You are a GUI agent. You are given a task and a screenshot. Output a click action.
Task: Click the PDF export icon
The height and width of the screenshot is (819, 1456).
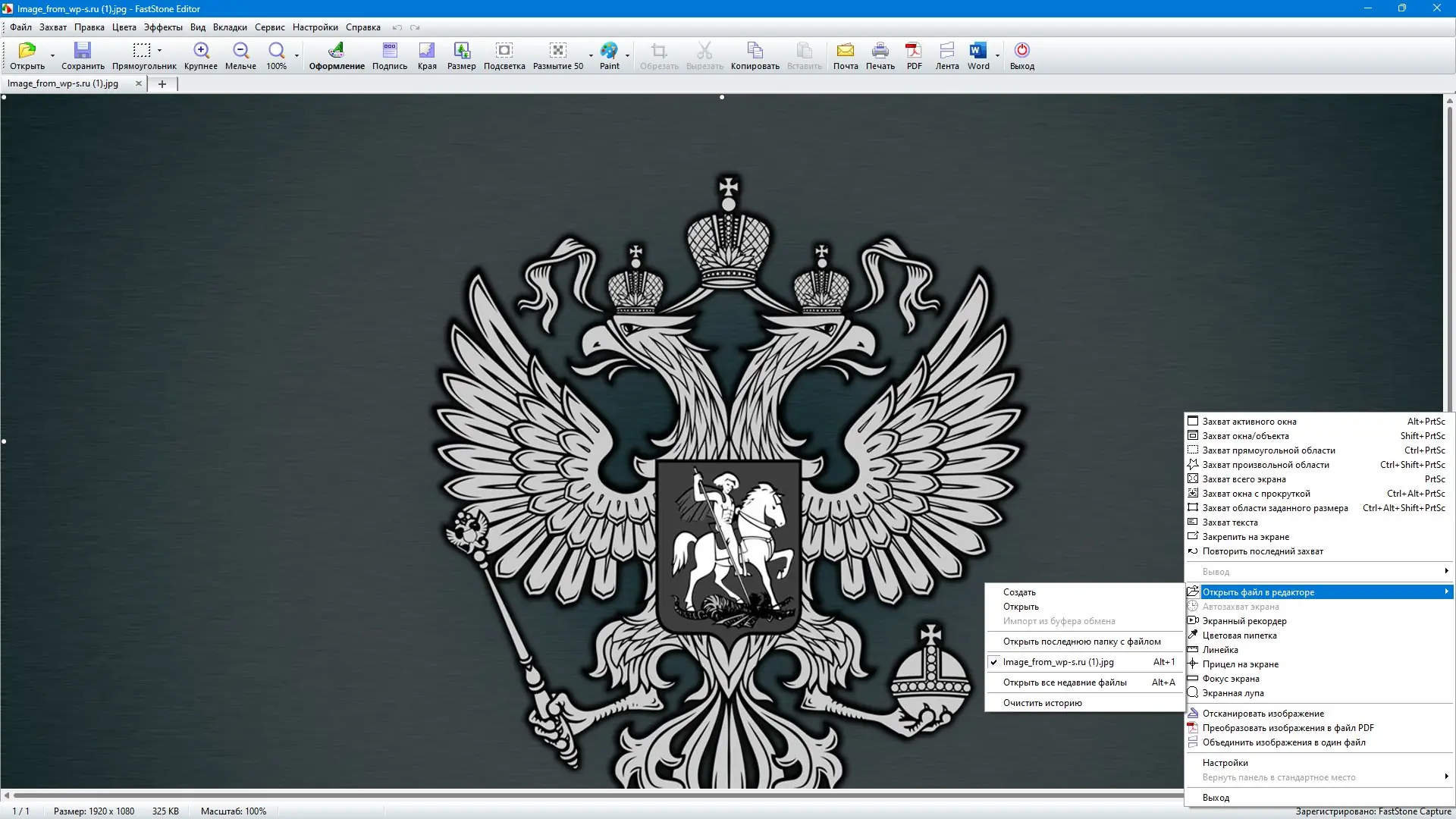pos(914,55)
